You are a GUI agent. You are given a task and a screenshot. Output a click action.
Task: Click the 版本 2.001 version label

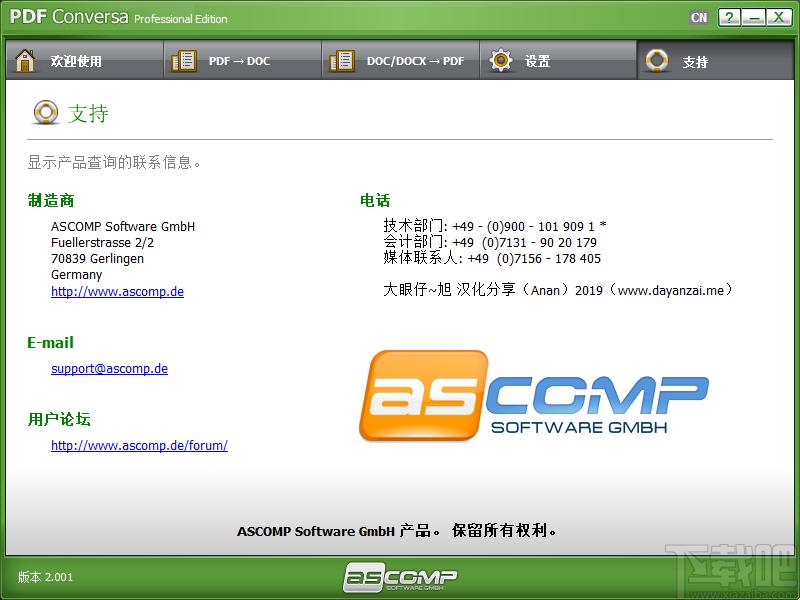click(45, 577)
